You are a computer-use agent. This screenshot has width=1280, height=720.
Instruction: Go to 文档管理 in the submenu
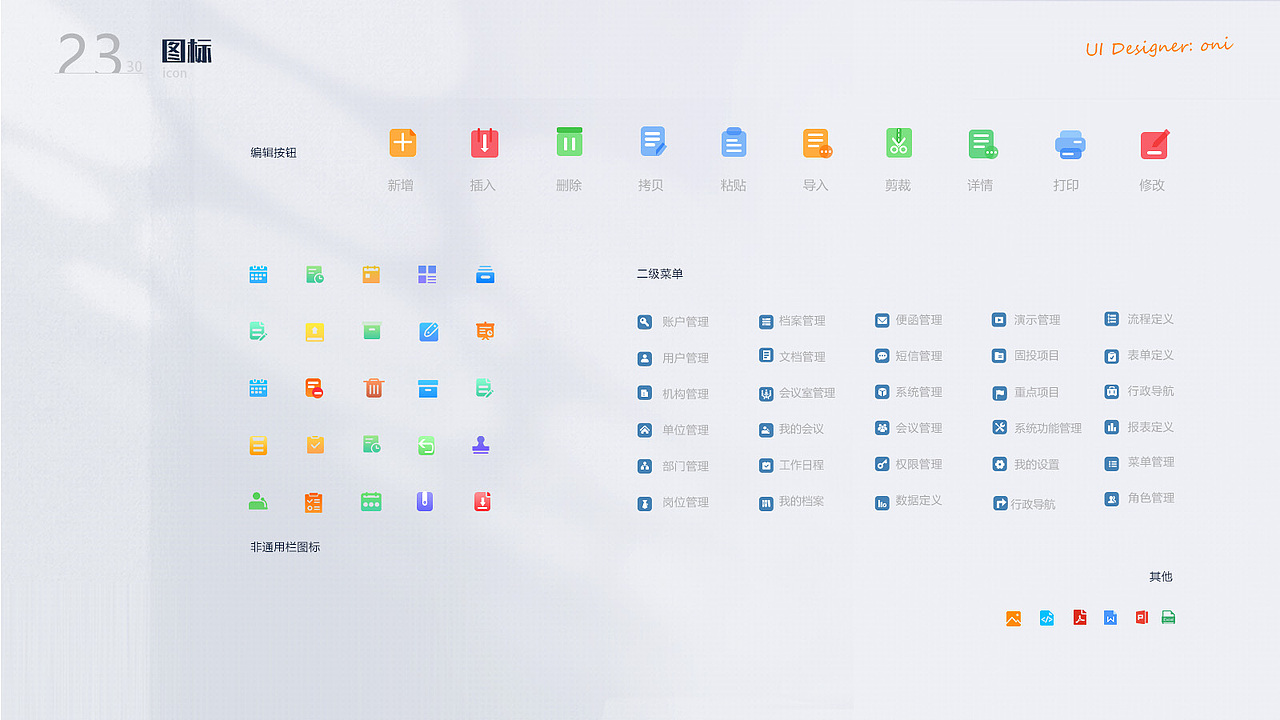(792, 356)
